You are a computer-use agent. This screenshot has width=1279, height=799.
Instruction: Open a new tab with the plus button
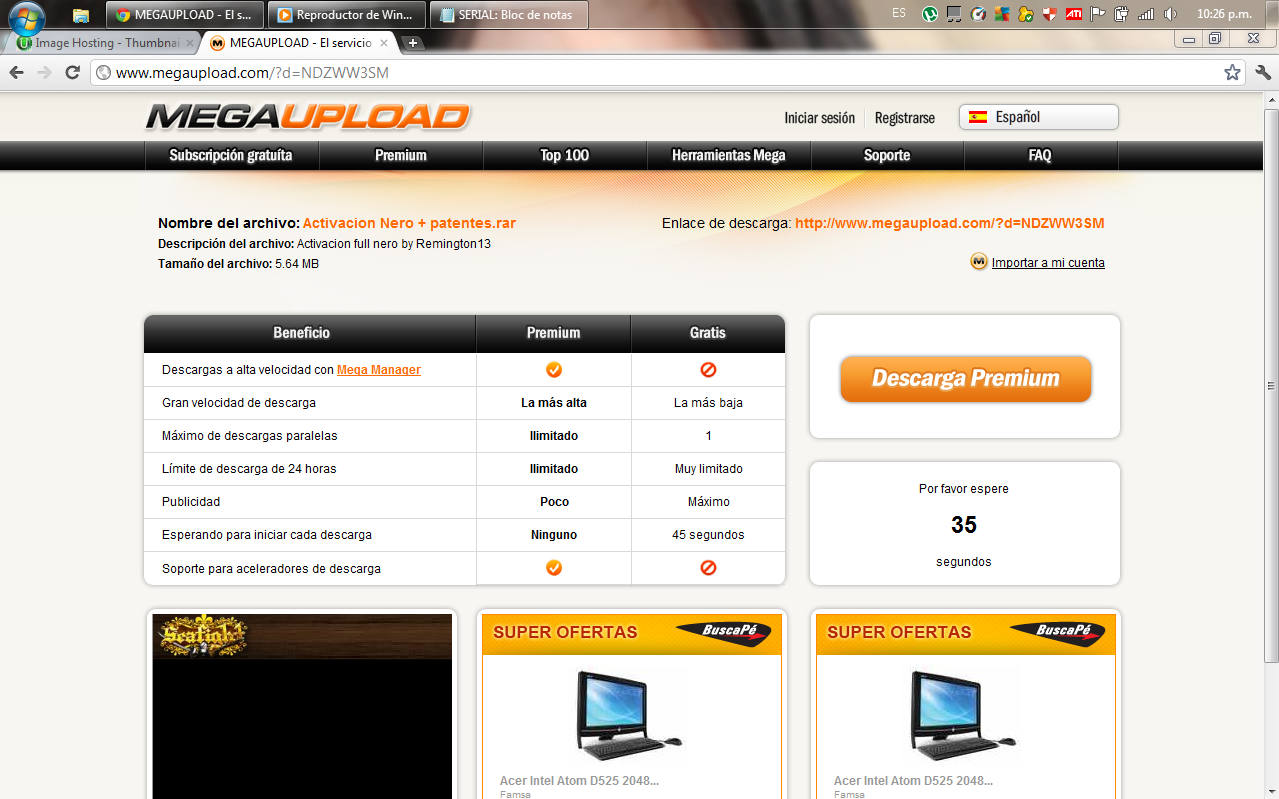[x=412, y=43]
